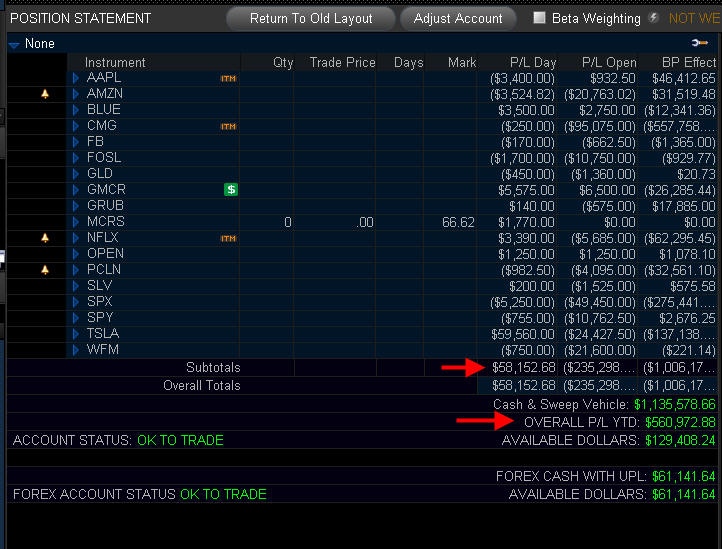
Task: Click the lightning icon next to Beta Weighting
Action: [653, 18]
